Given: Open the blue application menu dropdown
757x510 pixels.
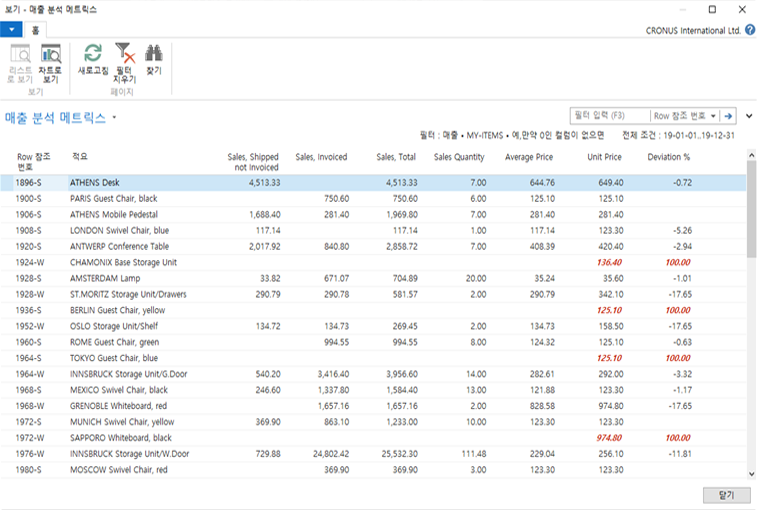Looking at the screenshot, I should tap(11, 29).
